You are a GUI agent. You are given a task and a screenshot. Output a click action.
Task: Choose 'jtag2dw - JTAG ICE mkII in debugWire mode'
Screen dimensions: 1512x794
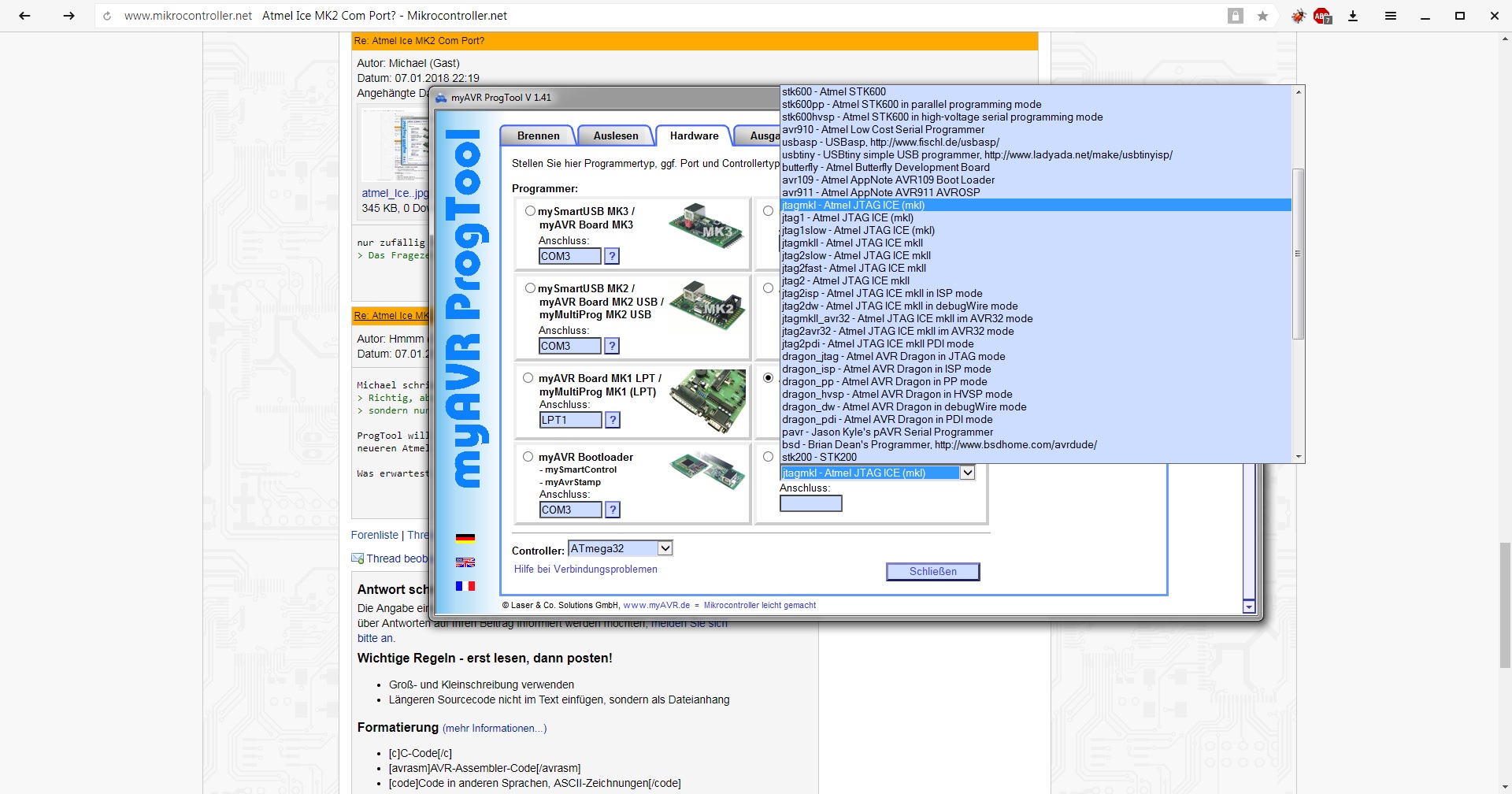click(x=1036, y=306)
